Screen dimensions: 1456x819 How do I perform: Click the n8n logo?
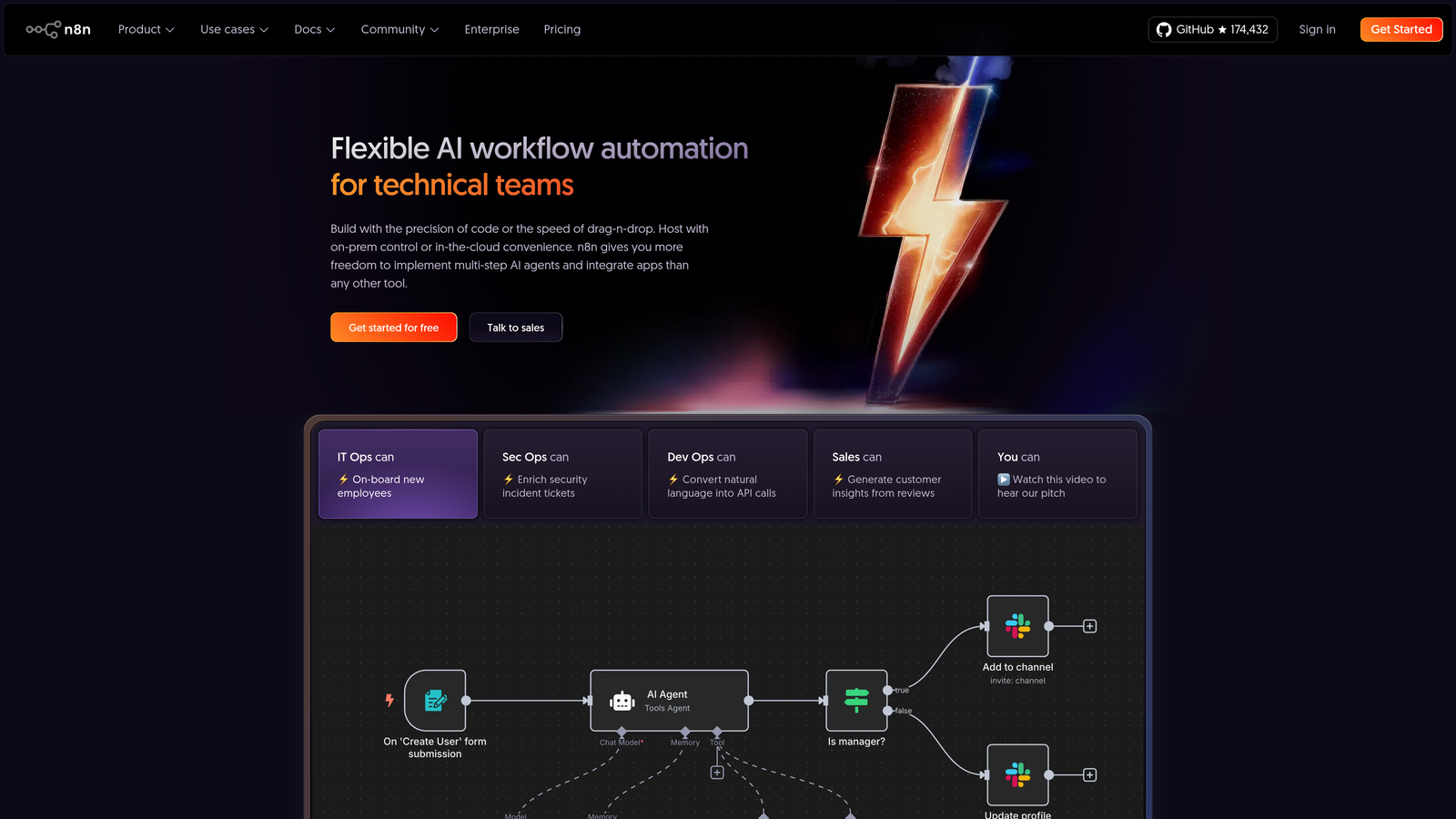click(58, 28)
